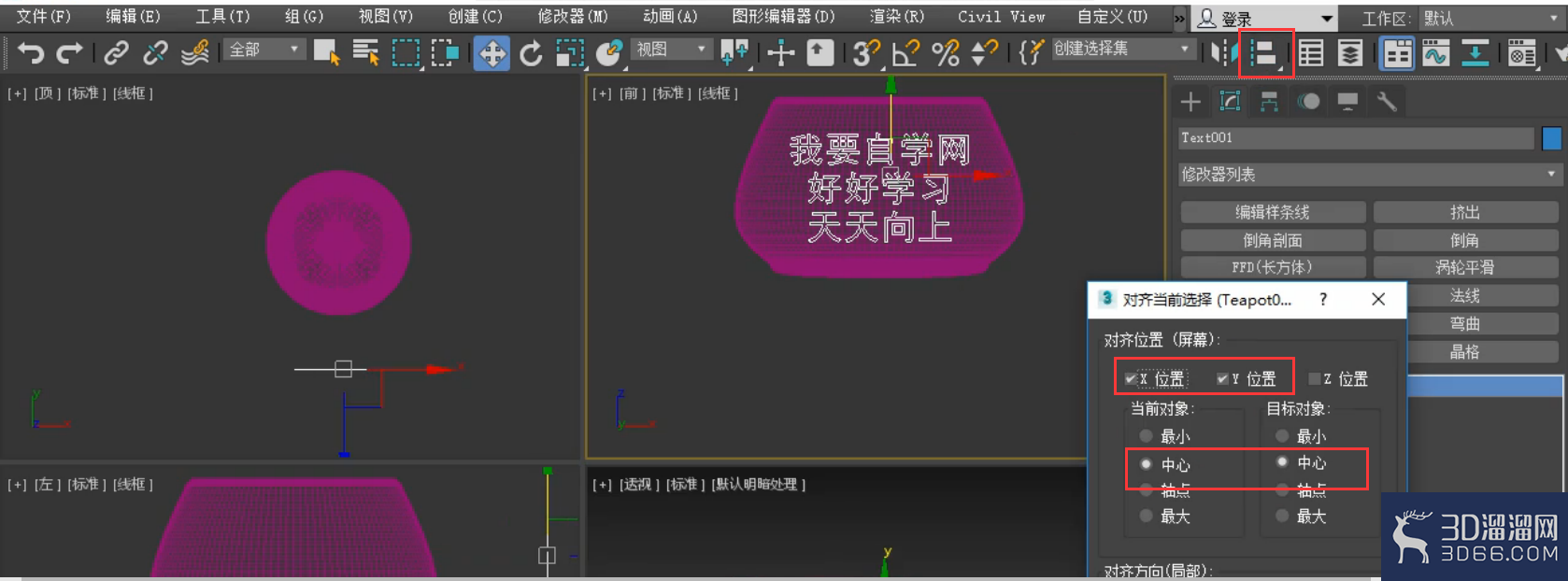This screenshot has height=581, width=1568.
Task: Activate the Select and Place tool
Action: [x=609, y=53]
